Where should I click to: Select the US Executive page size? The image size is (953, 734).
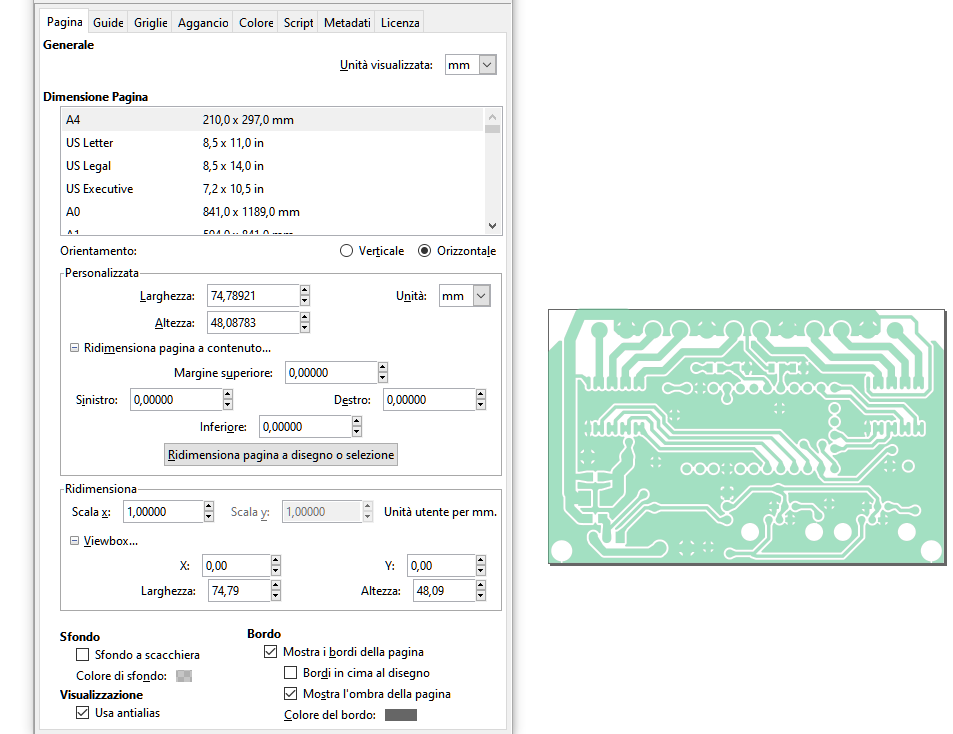(x=272, y=189)
